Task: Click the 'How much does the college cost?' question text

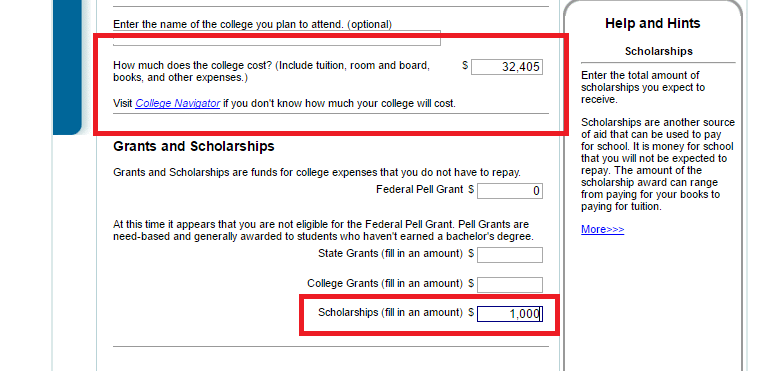Action: tap(272, 72)
